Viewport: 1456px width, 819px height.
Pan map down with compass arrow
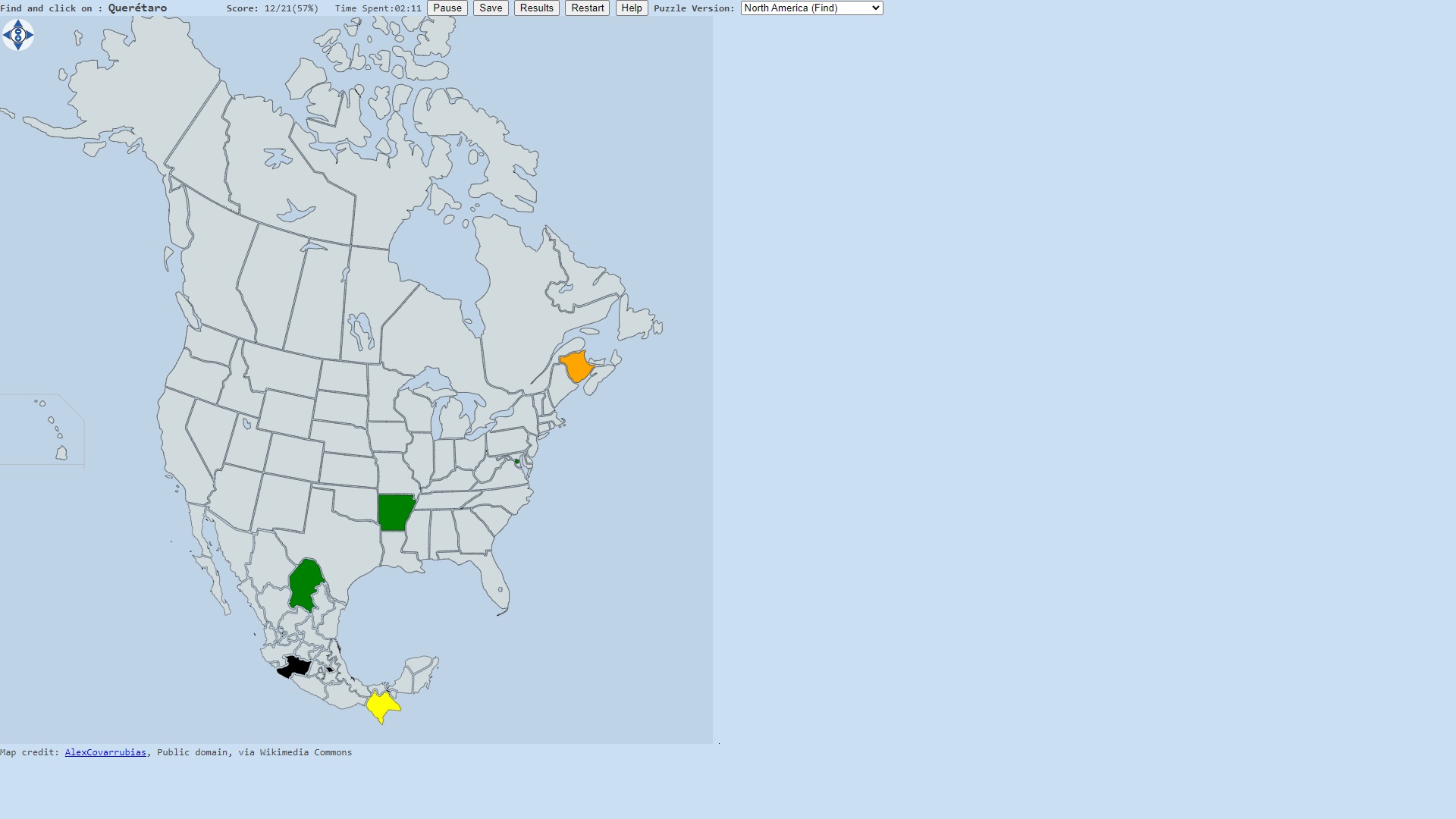point(18,45)
